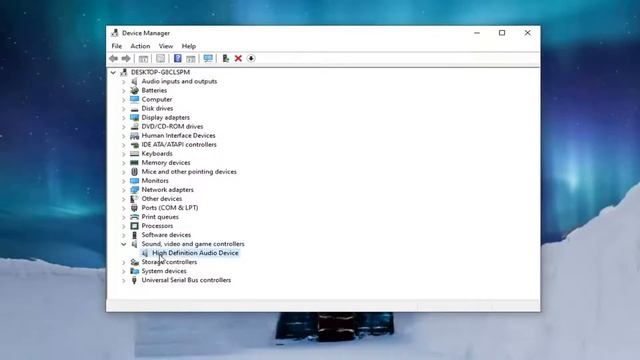Click the Universal Serial Bus controllers icon
640x360 pixels.
(134, 280)
